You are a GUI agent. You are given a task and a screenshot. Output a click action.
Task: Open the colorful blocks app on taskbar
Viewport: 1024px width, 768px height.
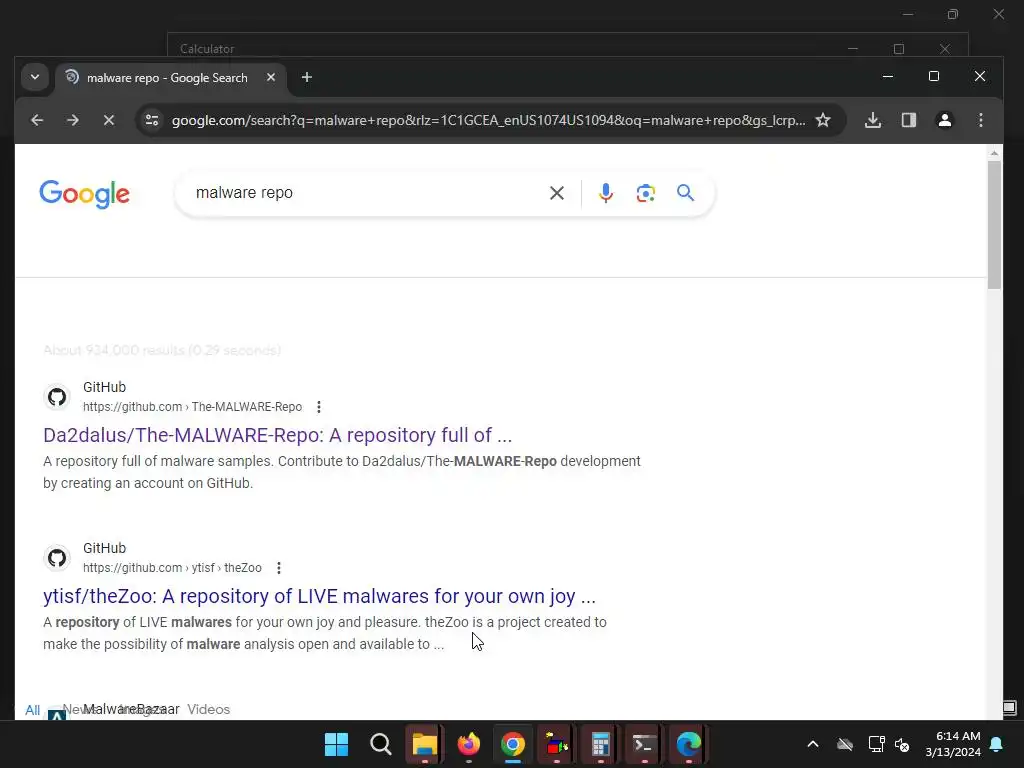pyautogui.click(x=557, y=744)
